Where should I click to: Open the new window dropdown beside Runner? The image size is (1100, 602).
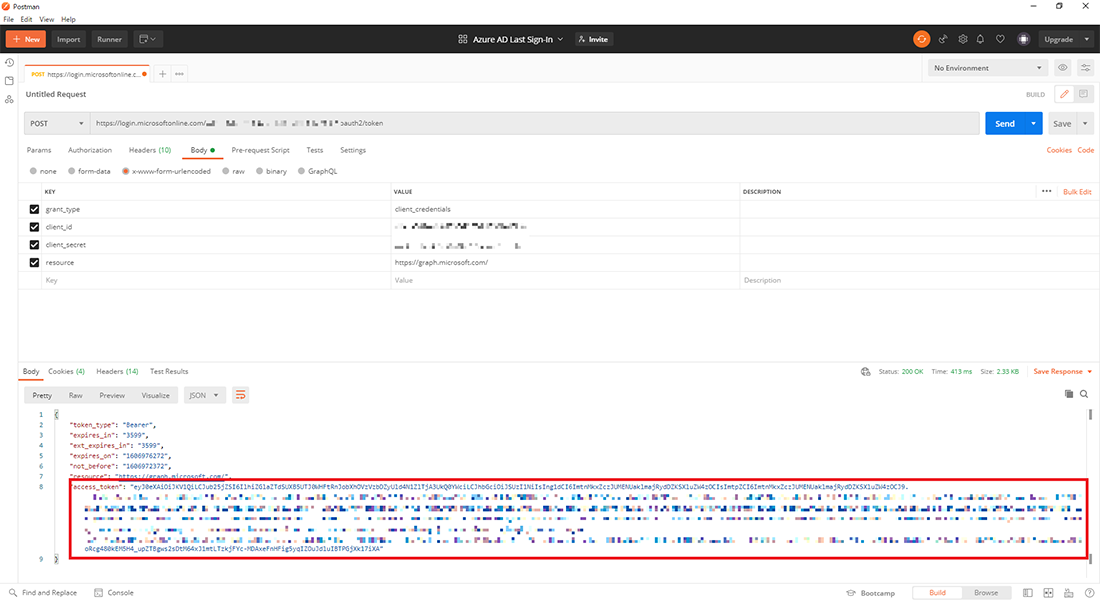coord(147,39)
